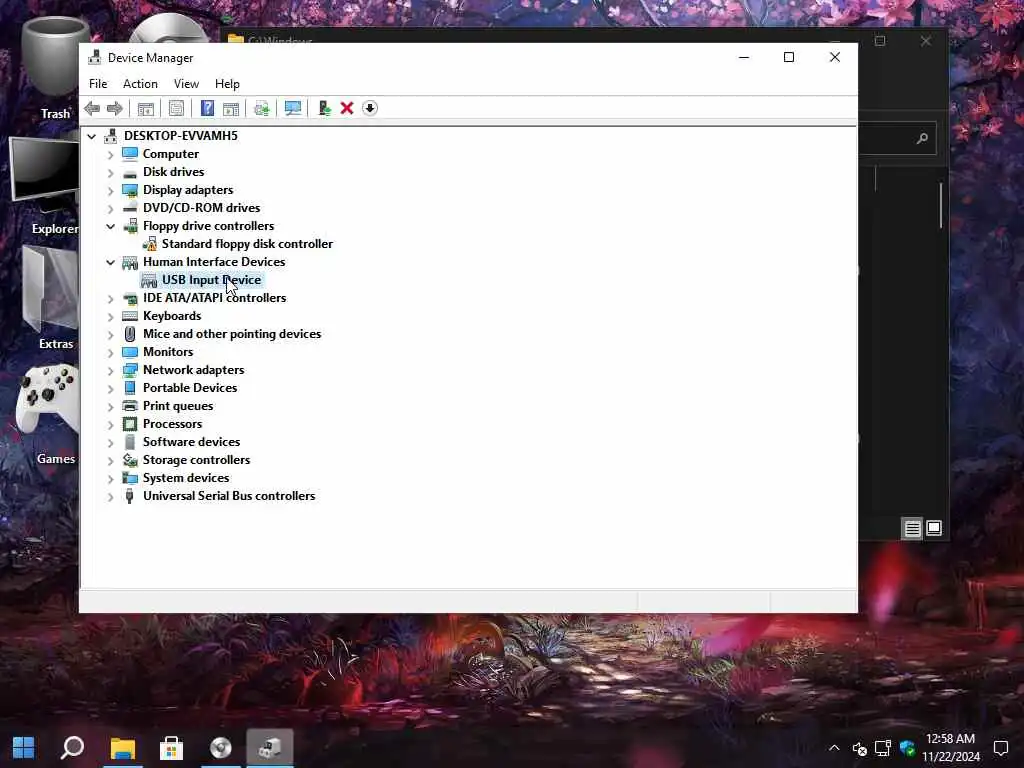Expand the IDE ATA/ATAPI controllers category

click(x=110, y=298)
